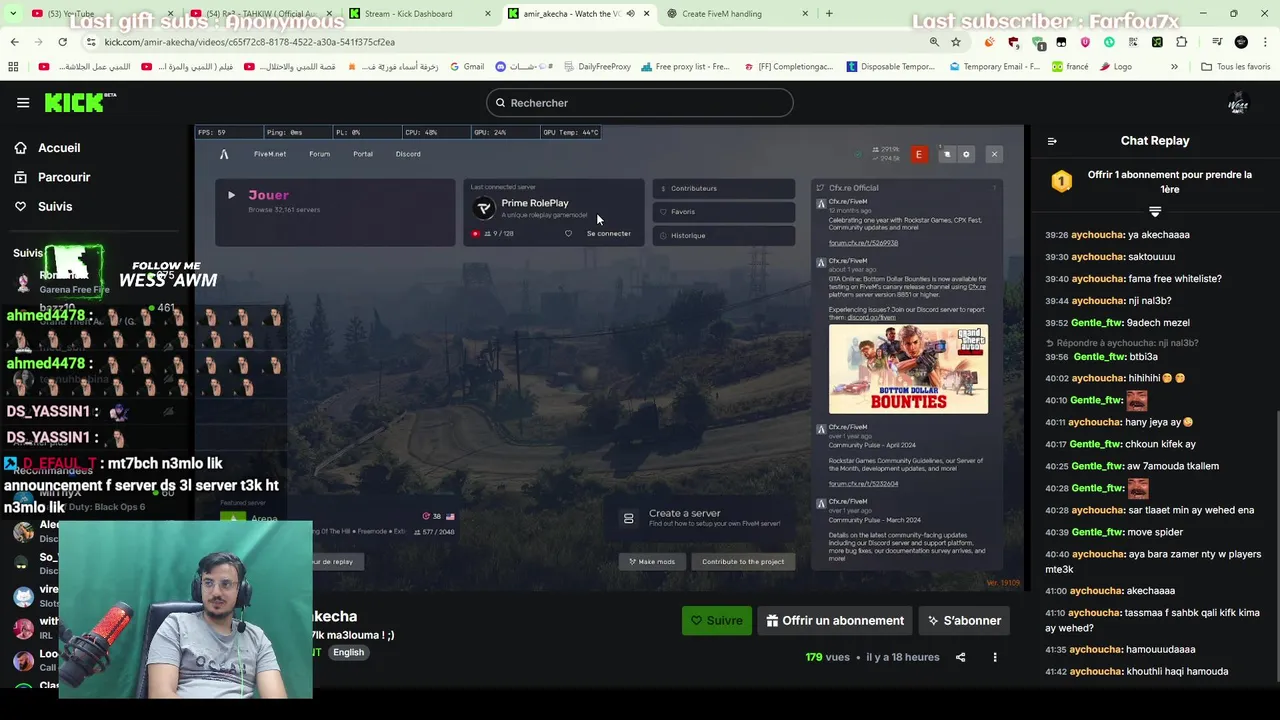Image resolution: width=1280 pixels, height=720 pixels.
Task: Open the Temporary Email bookmark
Action: pyautogui.click(x=994, y=67)
